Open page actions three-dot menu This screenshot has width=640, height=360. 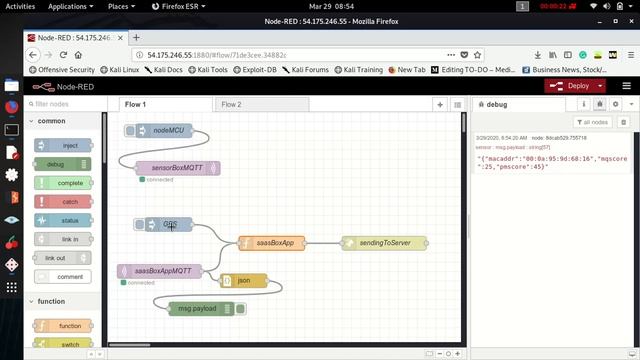pyautogui.click(x=451, y=55)
